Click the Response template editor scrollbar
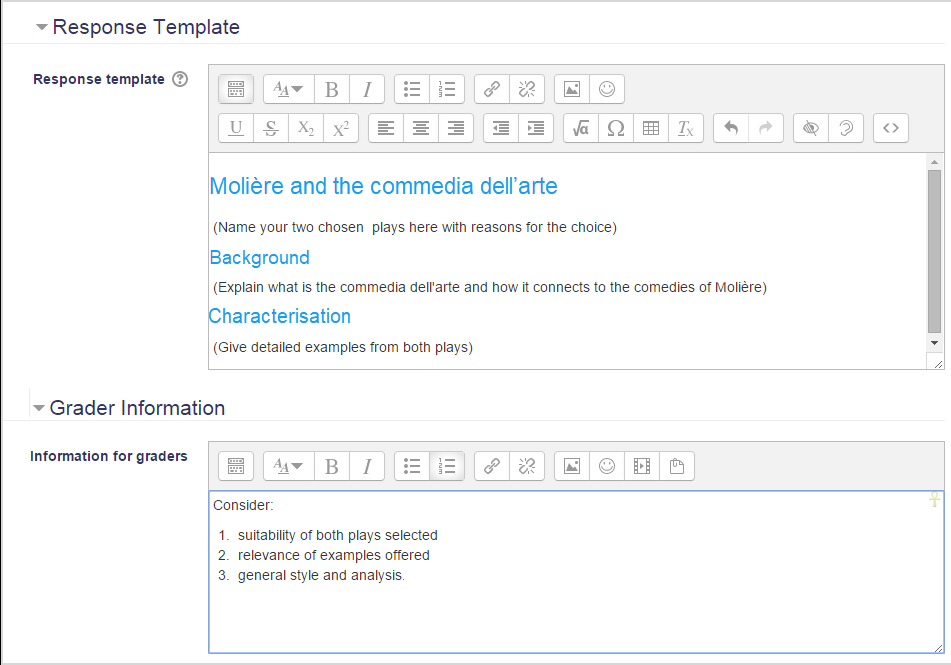Image resolution: width=951 pixels, height=665 pixels. pyautogui.click(x=934, y=250)
